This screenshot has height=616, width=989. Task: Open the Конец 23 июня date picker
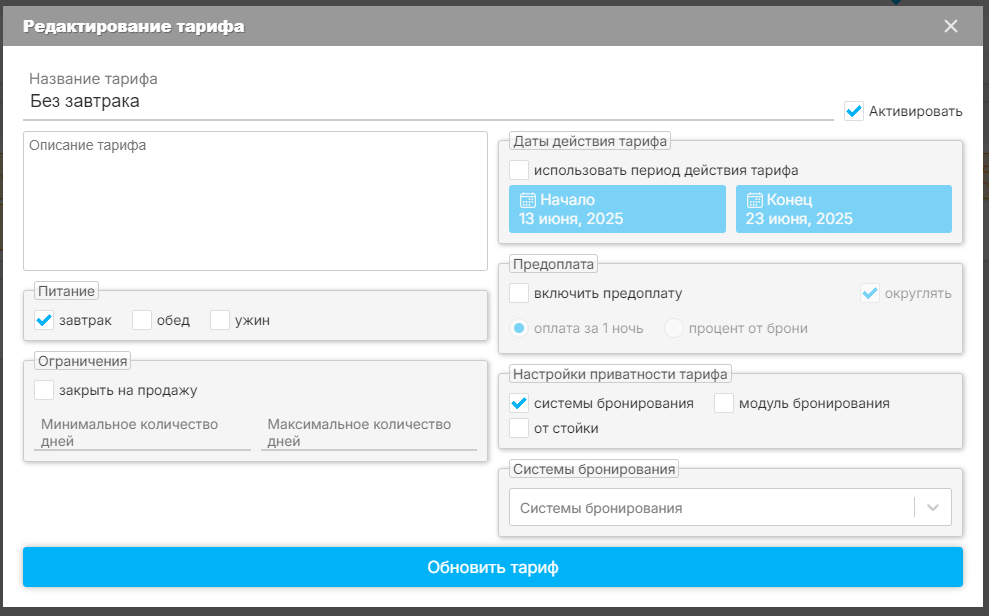pyautogui.click(x=843, y=209)
